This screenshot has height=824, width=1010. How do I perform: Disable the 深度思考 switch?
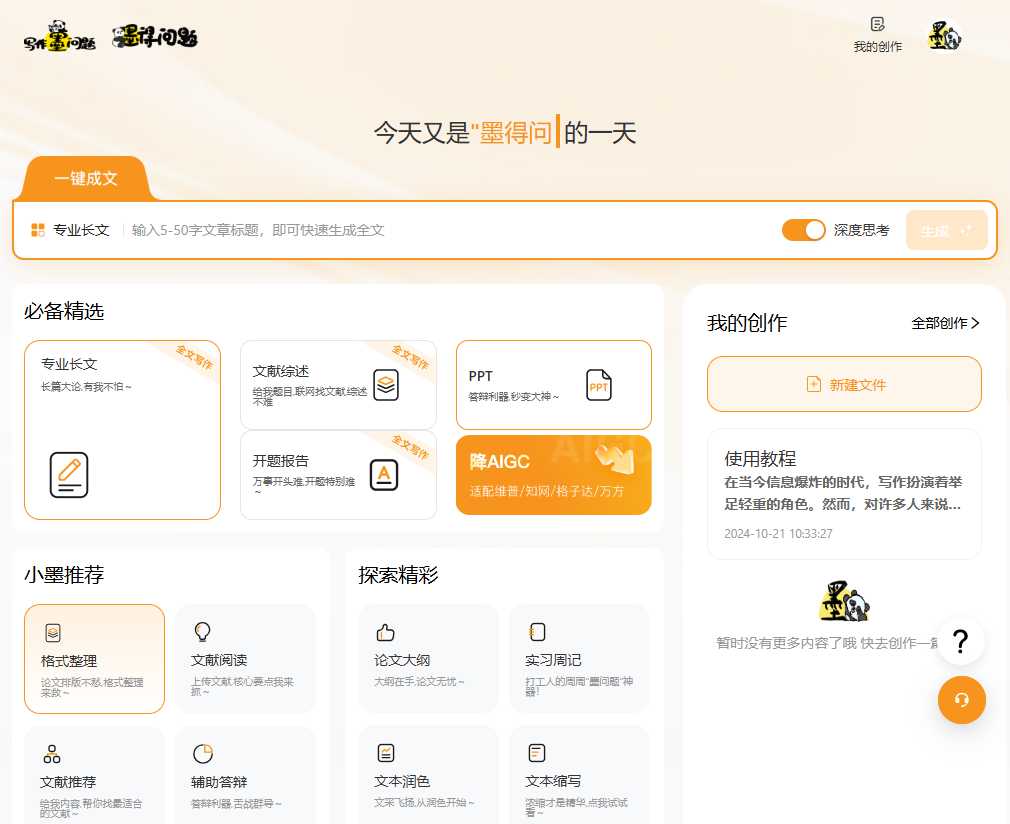tap(803, 230)
